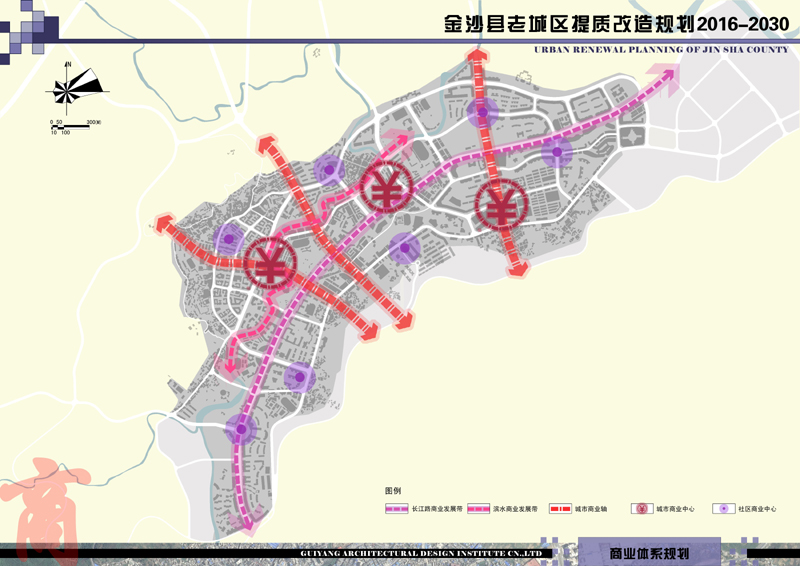Viewport: 800px width, 566px height.
Task: Click the wind rose north compass
Action: coord(72,88)
